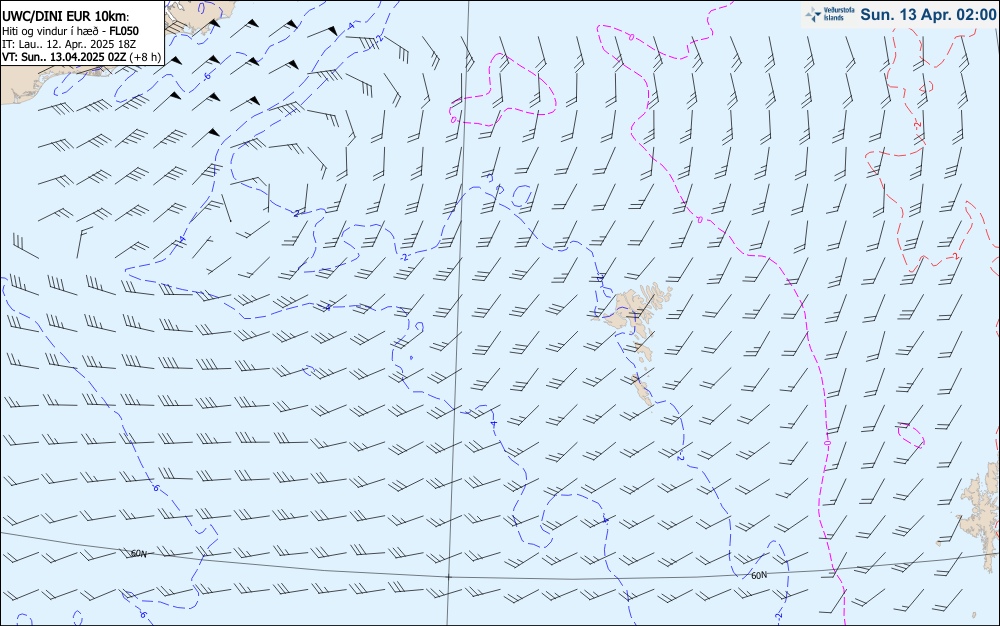
Task: Click the Veðurstofa Íslands logo
Action: (830, 15)
